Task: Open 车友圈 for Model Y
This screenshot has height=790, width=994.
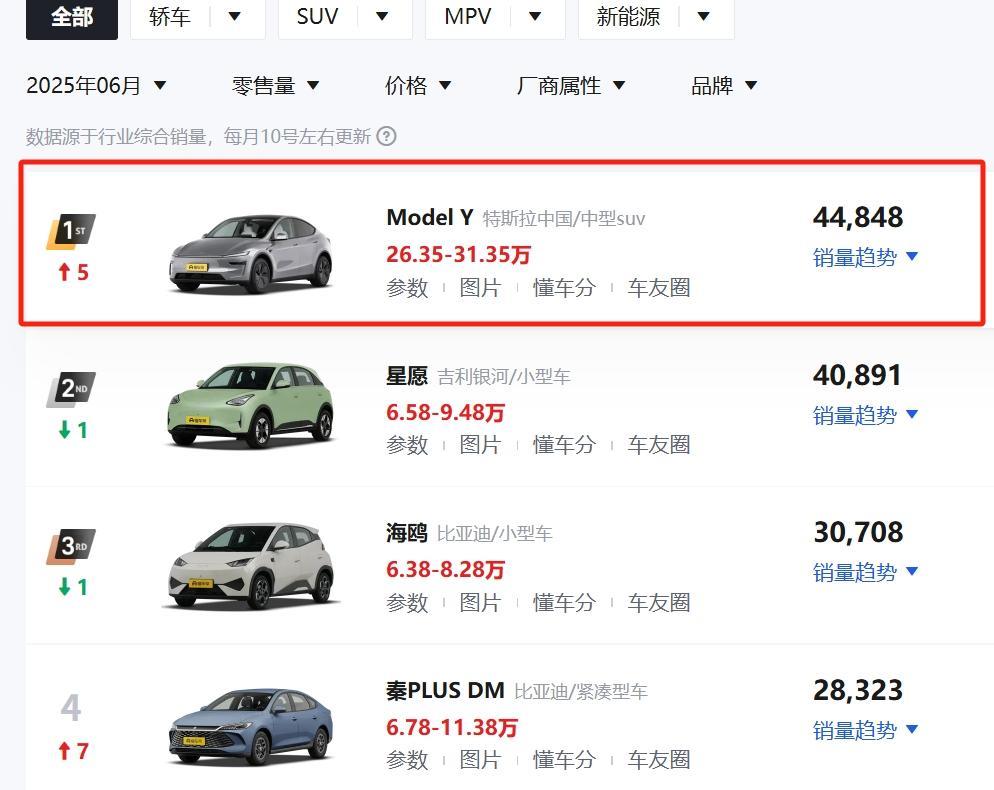Action: [x=659, y=288]
